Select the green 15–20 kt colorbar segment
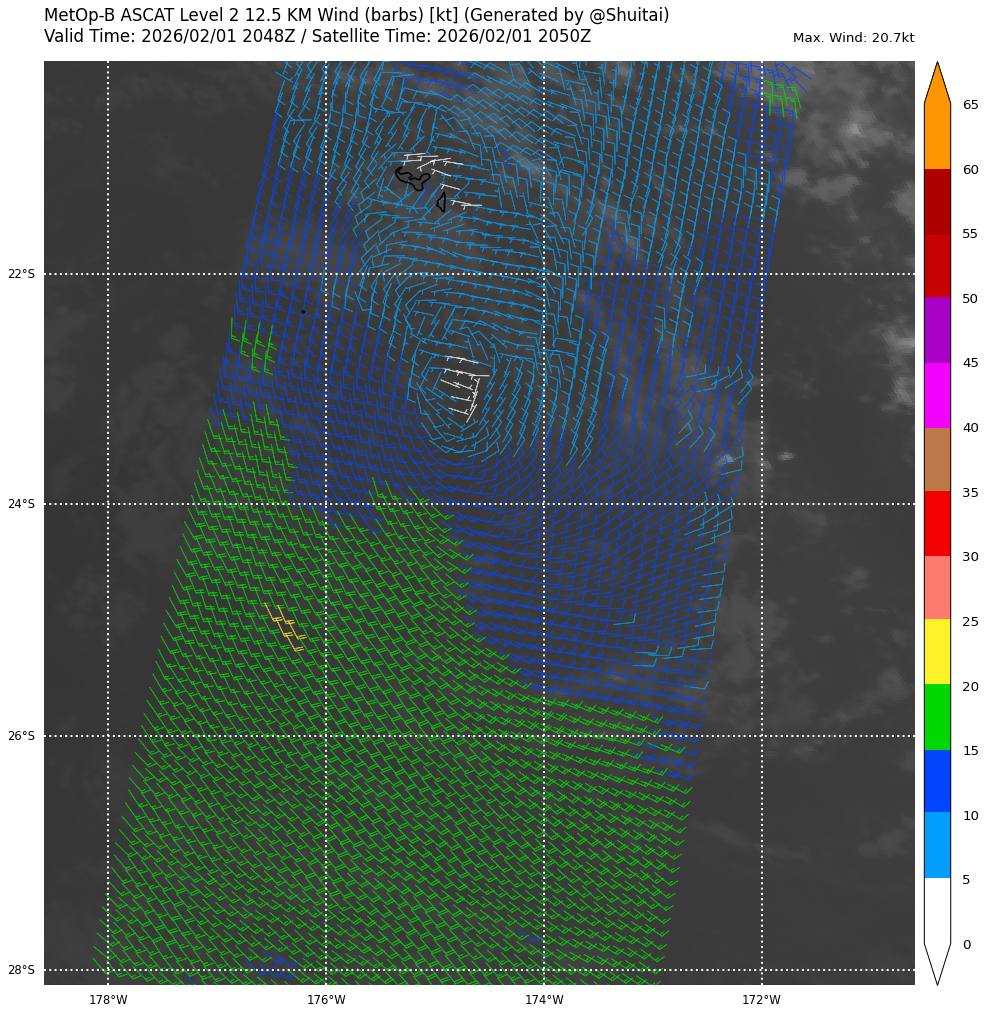 pos(937,717)
